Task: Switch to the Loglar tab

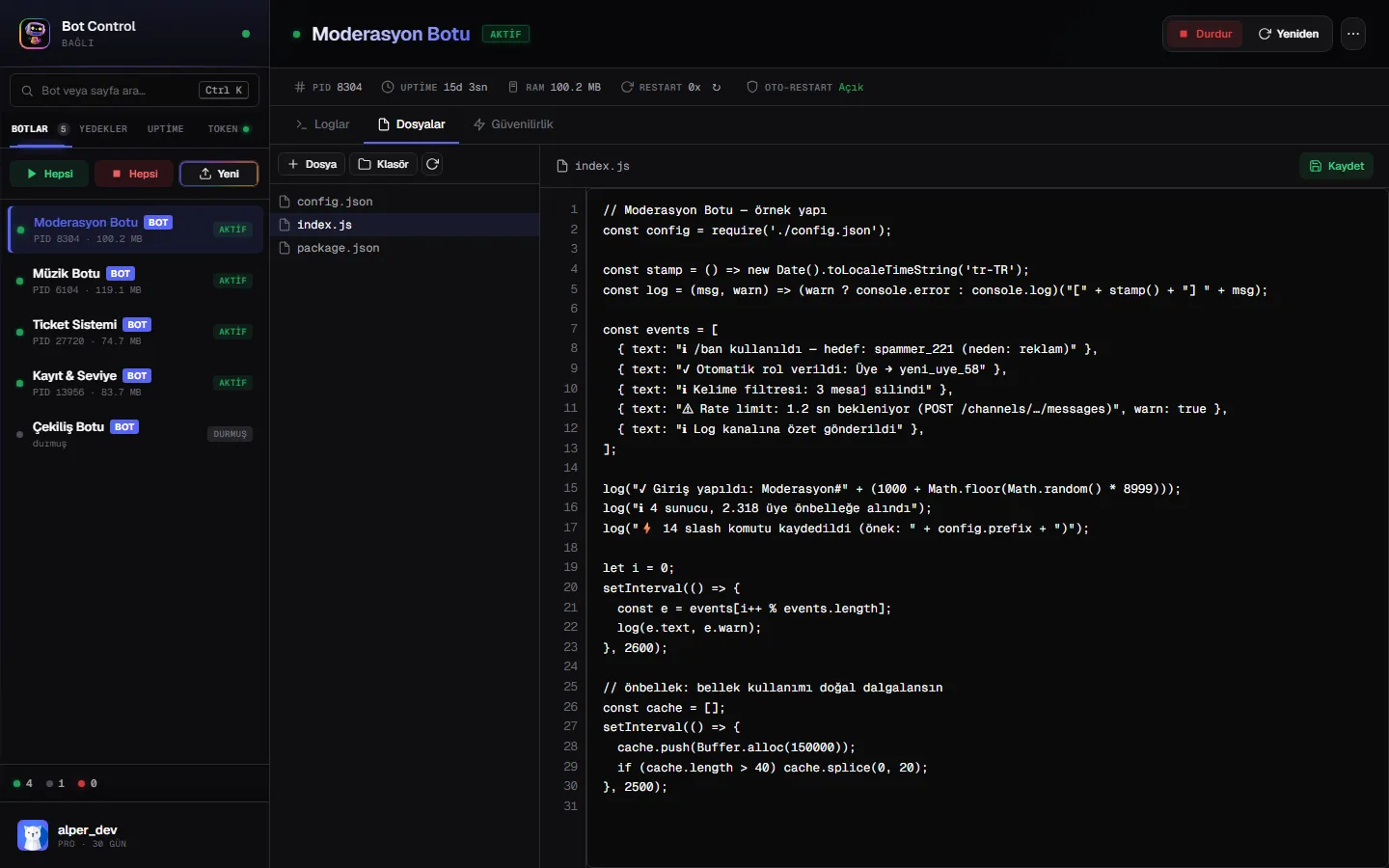Action: tap(322, 124)
